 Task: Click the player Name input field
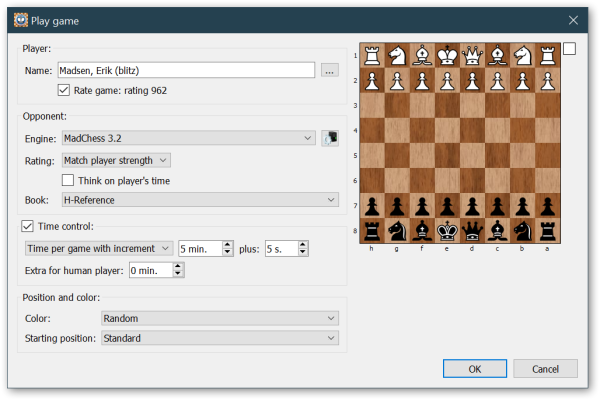tap(186, 70)
